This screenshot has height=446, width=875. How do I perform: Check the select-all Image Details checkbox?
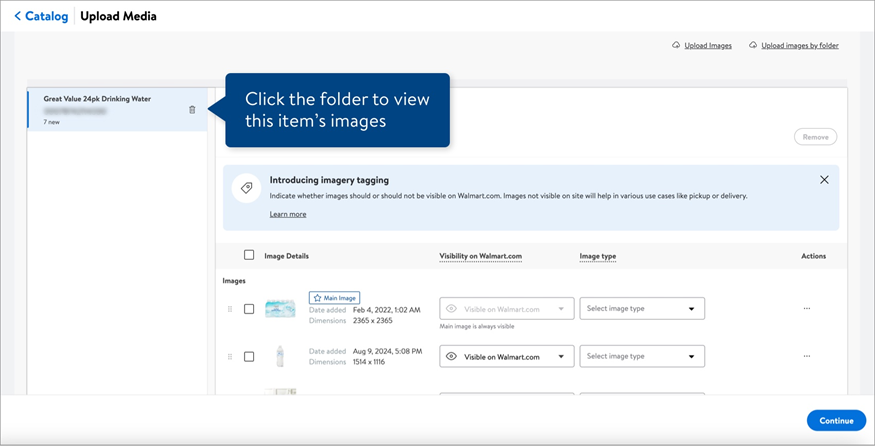pyautogui.click(x=249, y=255)
